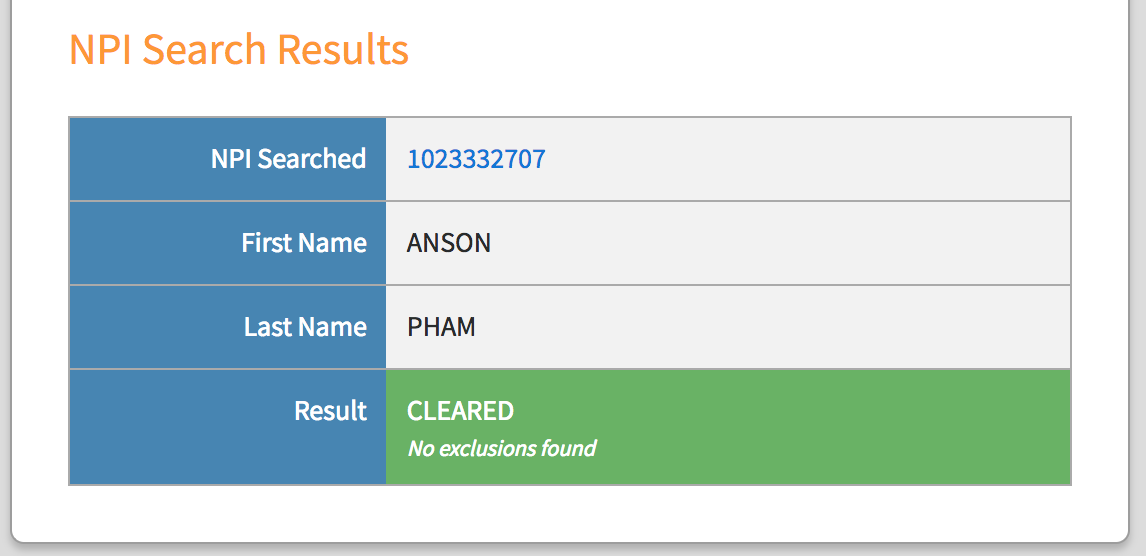The width and height of the screenshot is (1146, 556).
Task: Click blank space right of PHAM
Action: [x=780, y=327]
